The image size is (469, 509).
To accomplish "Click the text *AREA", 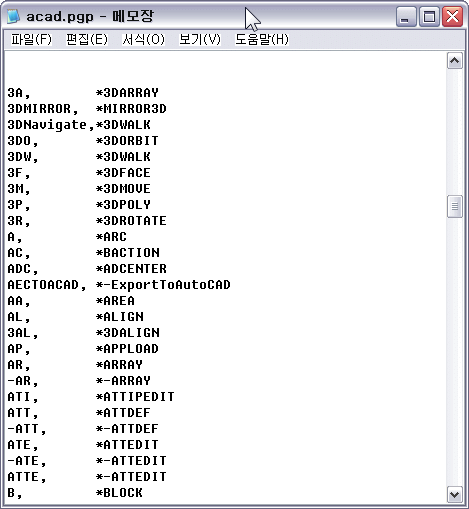I will point(115,301).
